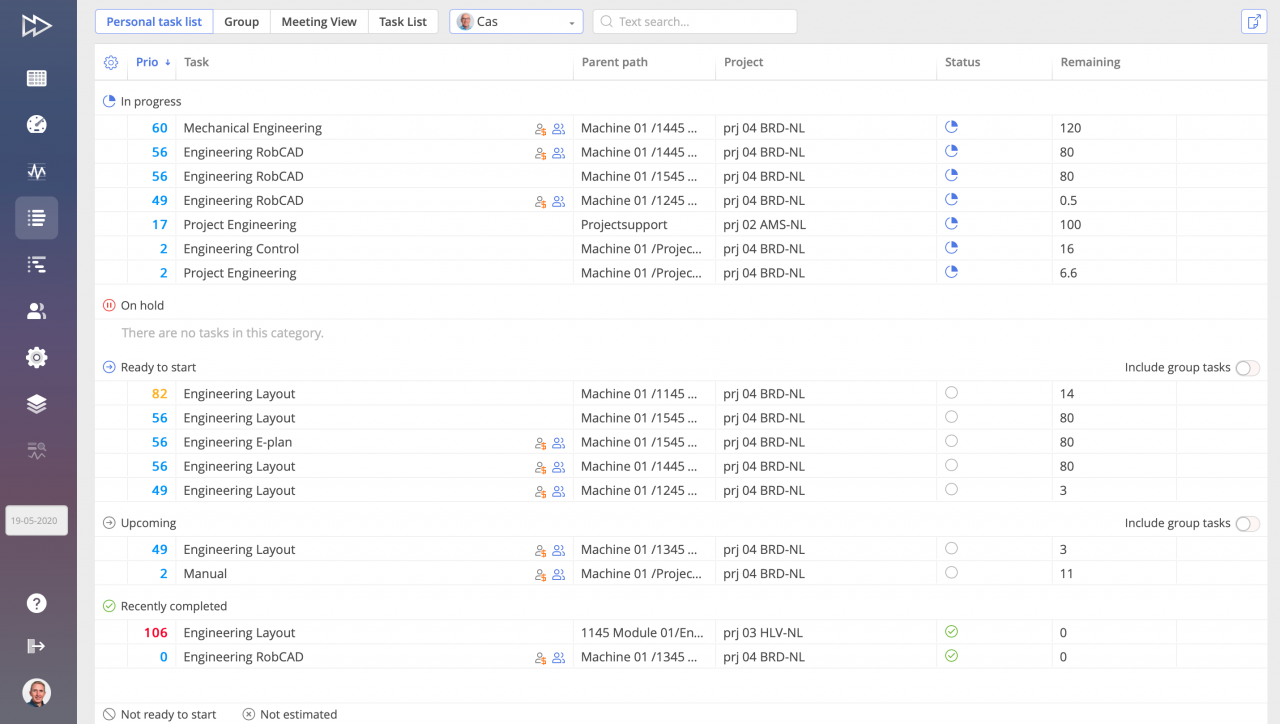Click the group assignment icon on Mechanical Engineering row
1280x724 pixels.
(x=558, y=128)
